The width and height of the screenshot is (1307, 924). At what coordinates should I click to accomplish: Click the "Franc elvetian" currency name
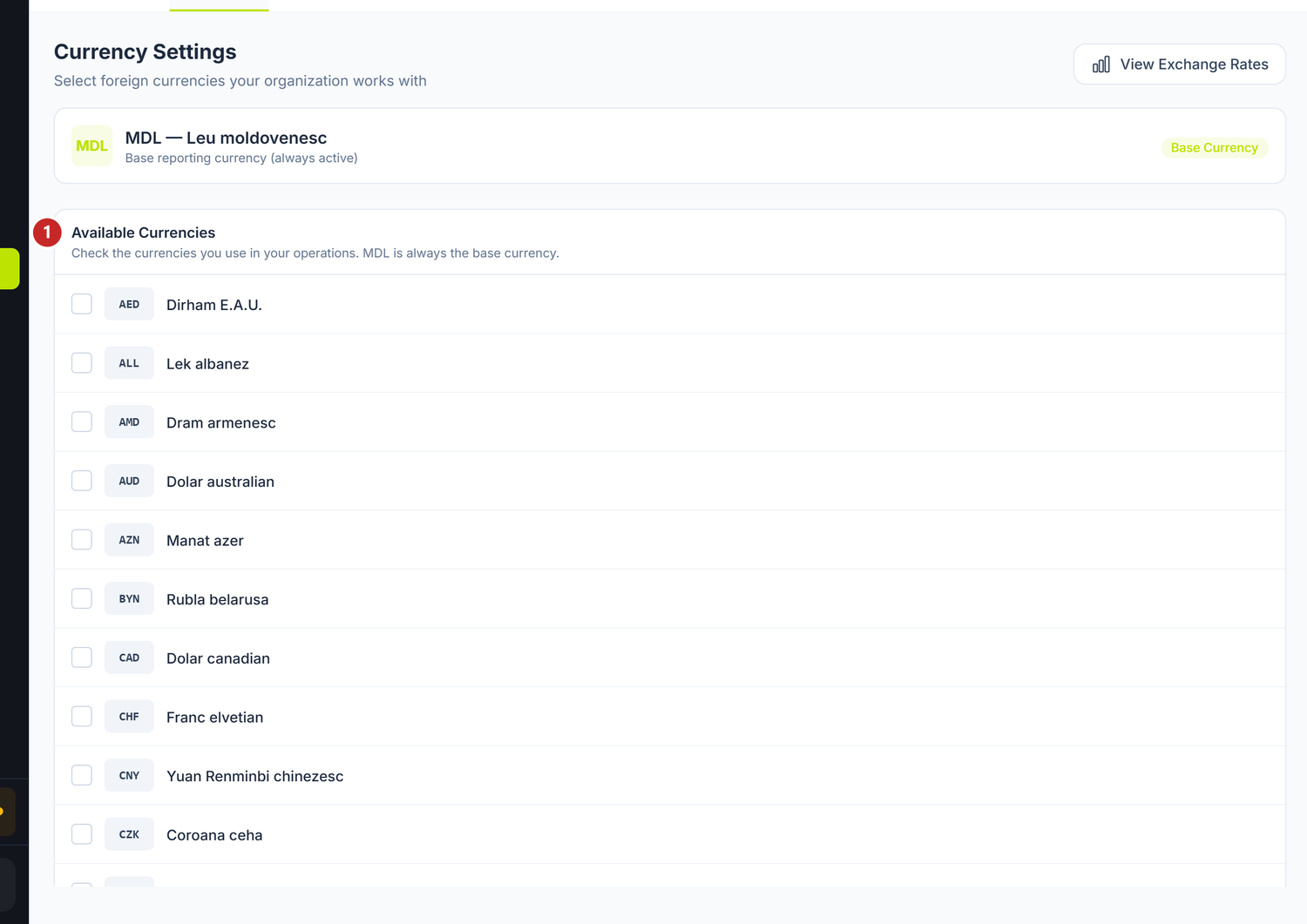pyautogui.click(x=214, y=718)
